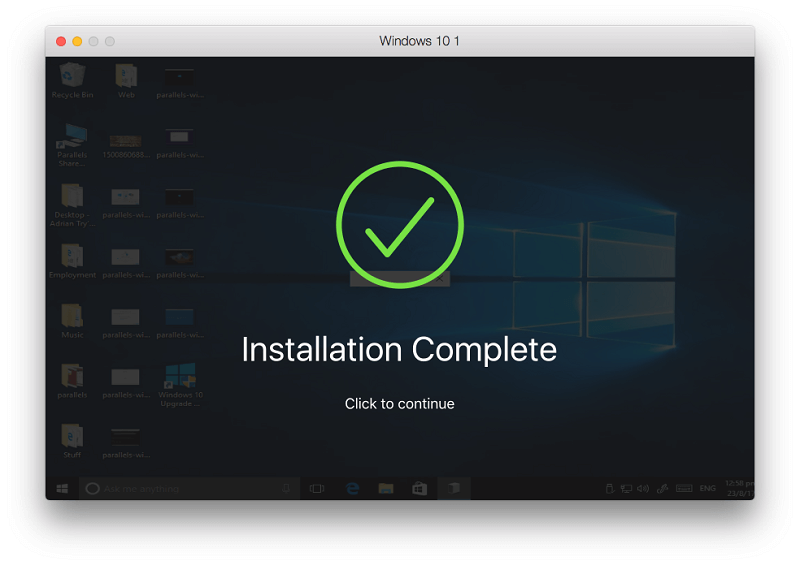Open Task View from taskbar

click(317, 488)
